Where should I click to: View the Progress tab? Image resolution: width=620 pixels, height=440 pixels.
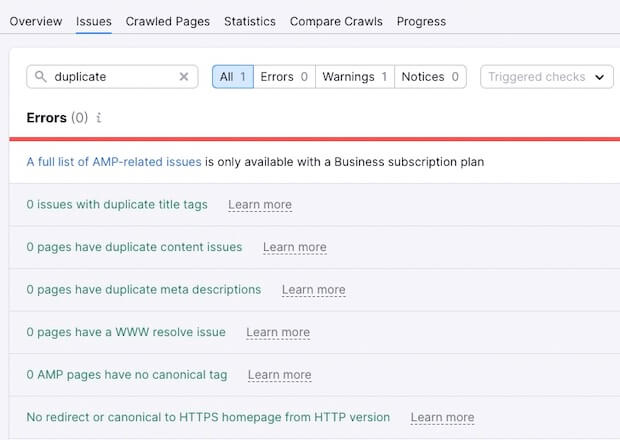click(x=421, y=21)
